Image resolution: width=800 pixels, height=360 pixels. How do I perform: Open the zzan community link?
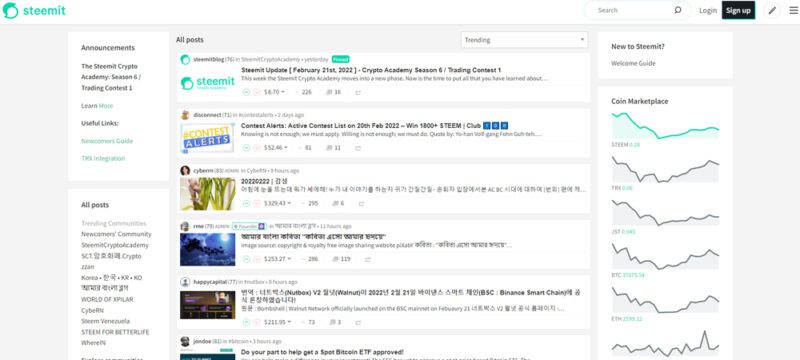(x=88, y=267)
